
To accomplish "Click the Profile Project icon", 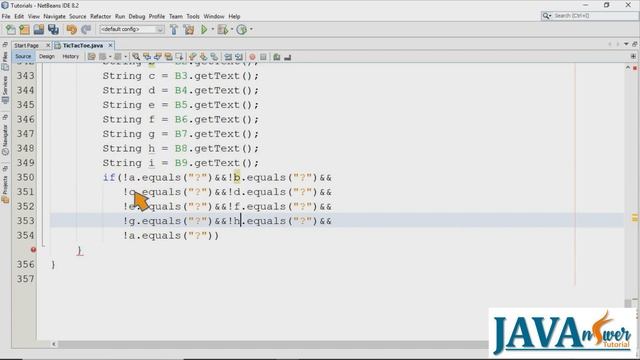I will coord(242,29).
